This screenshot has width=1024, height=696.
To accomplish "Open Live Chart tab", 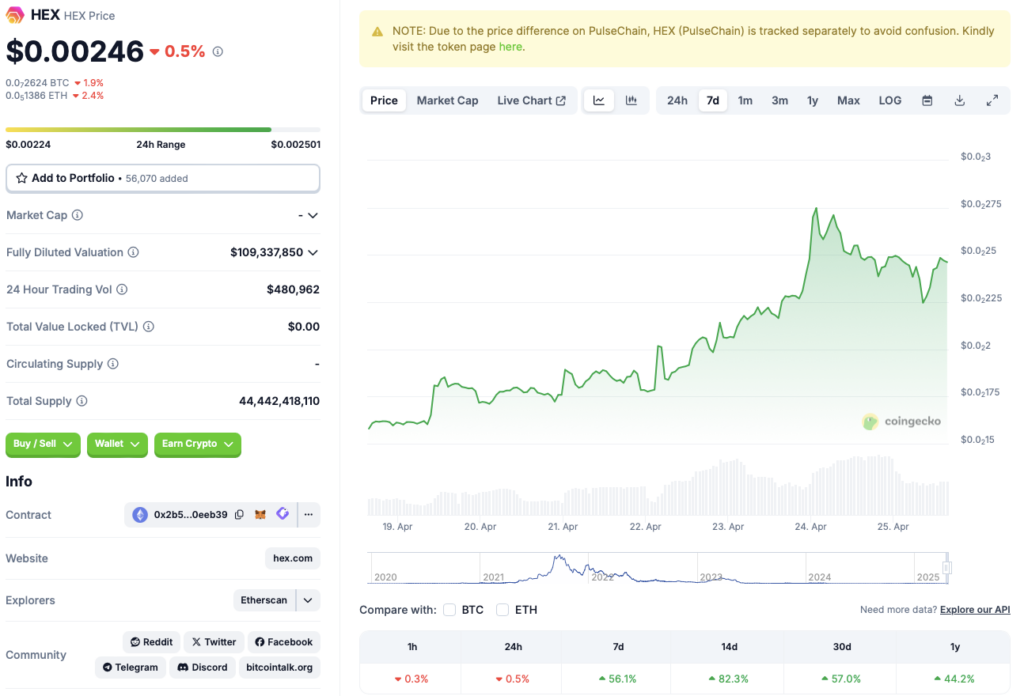I will click(531, 101).
